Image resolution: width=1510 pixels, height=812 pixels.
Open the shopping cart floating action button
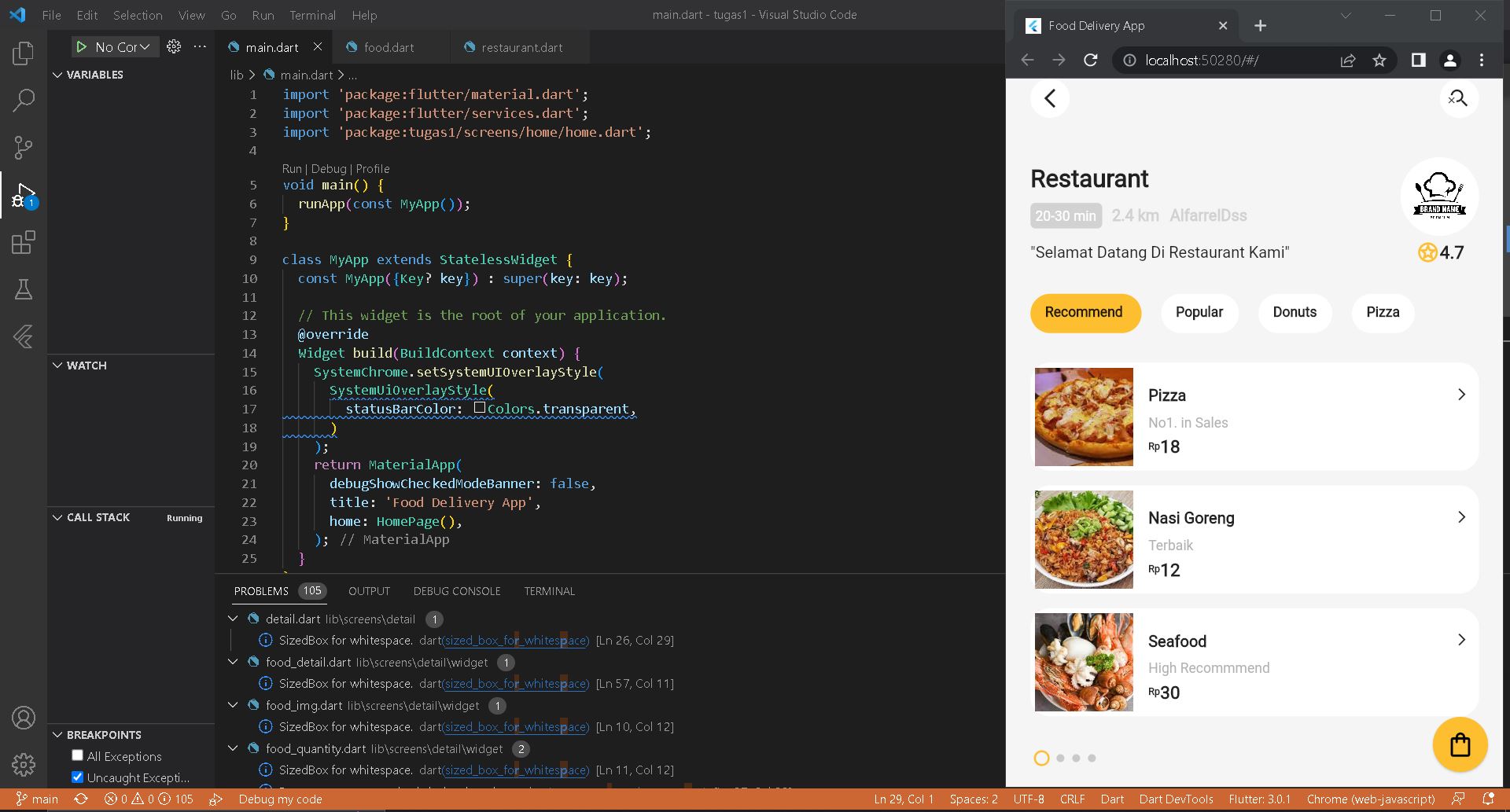(x=1460, y=744)
